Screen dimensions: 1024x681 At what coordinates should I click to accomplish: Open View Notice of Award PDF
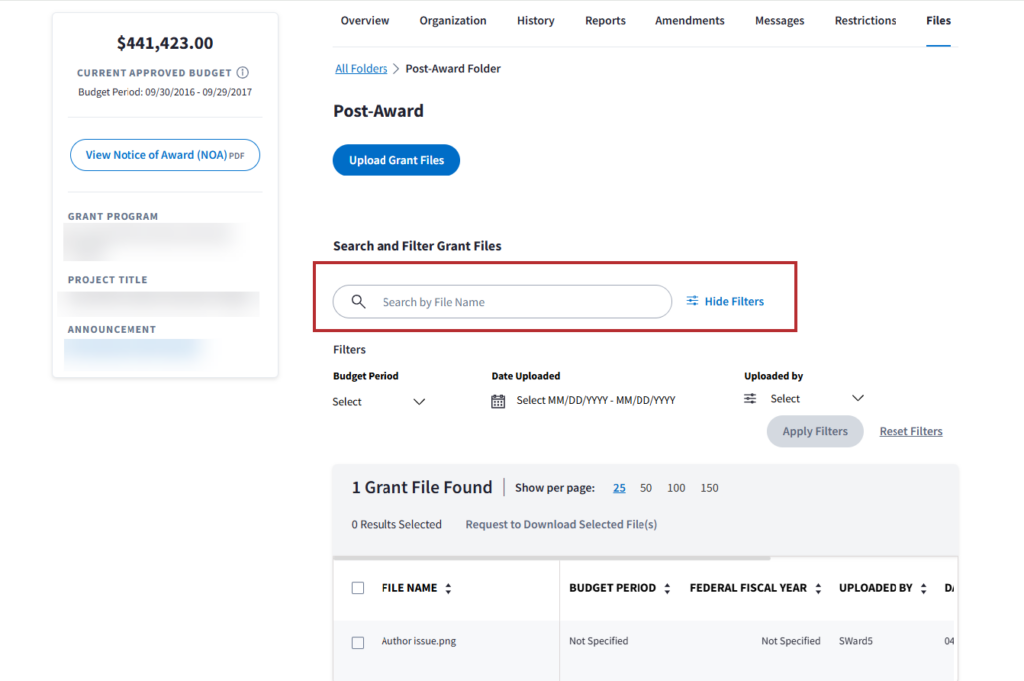(165, 155)
